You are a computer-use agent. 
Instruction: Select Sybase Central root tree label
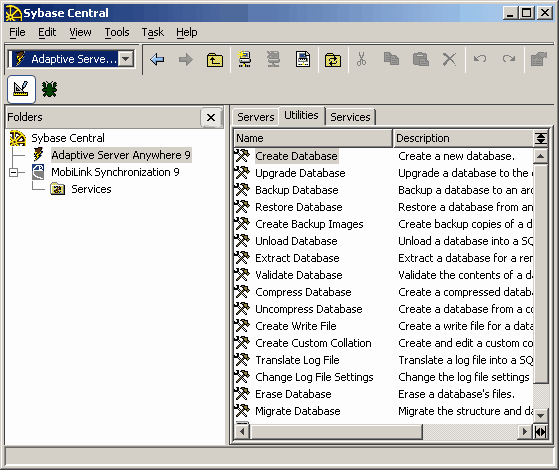point(68,138)
